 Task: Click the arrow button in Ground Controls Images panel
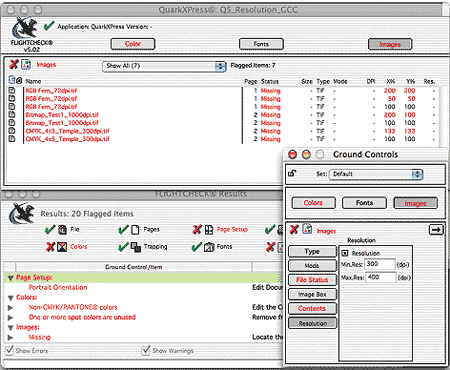436,230
